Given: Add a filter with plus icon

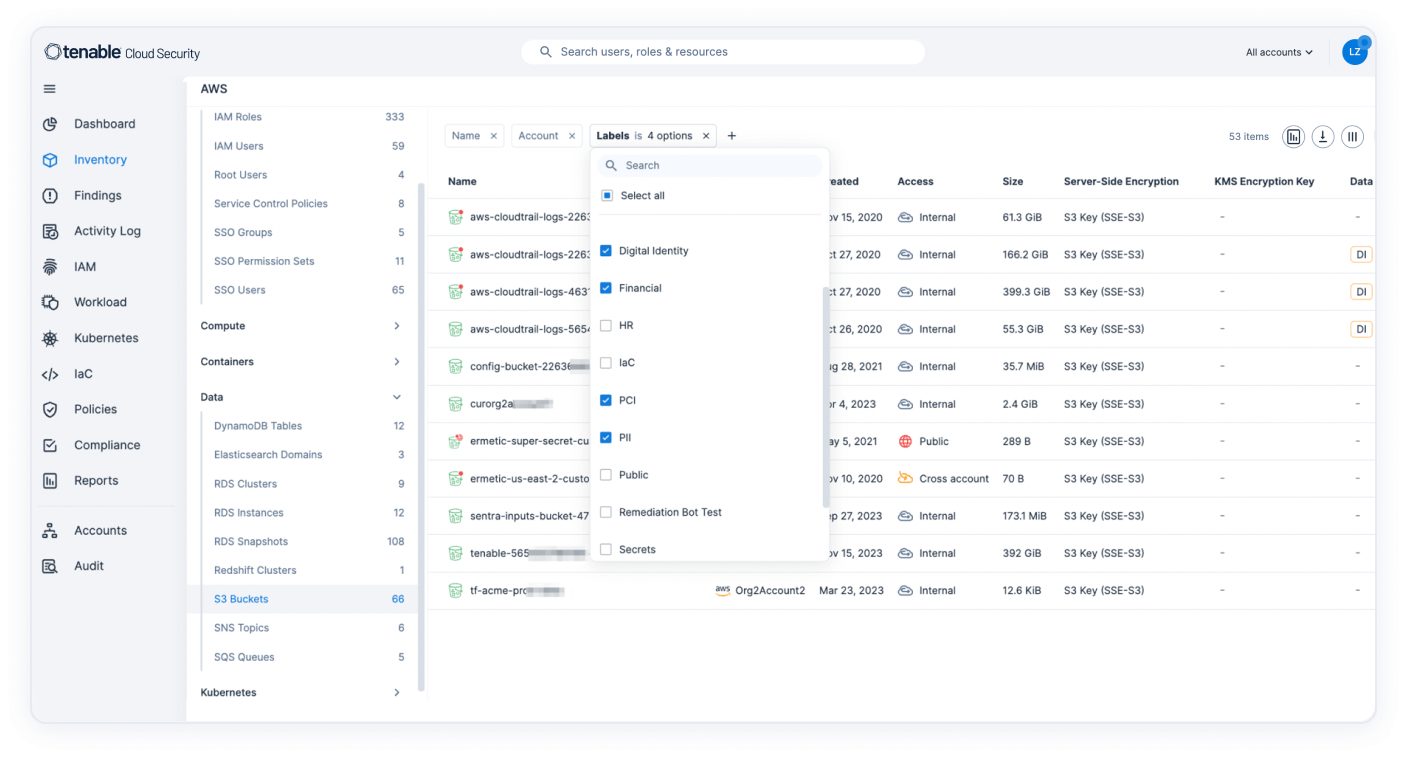Looking at the screenshot, I should pos(732,136).
